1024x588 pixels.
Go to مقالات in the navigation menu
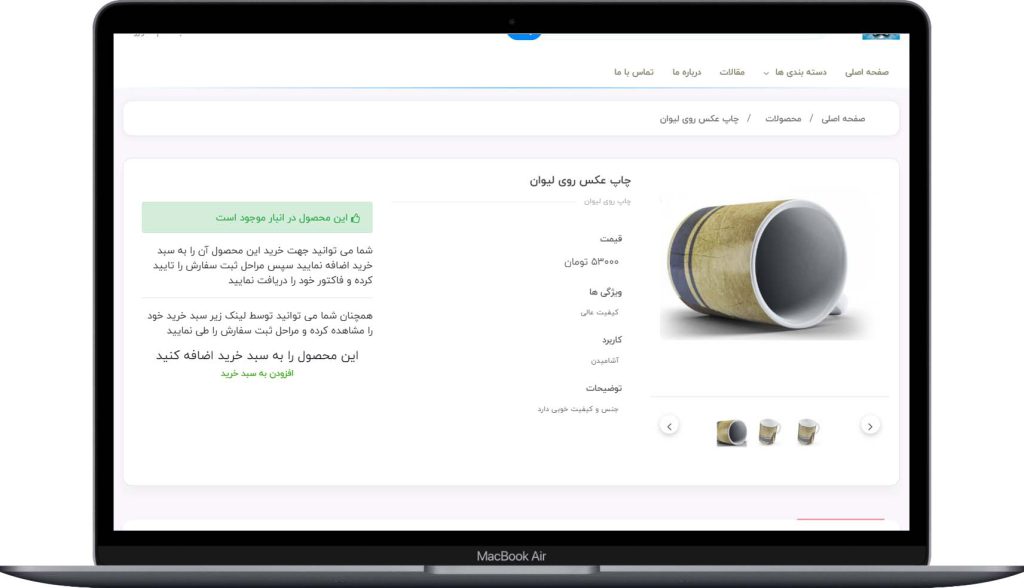(732, 72)
